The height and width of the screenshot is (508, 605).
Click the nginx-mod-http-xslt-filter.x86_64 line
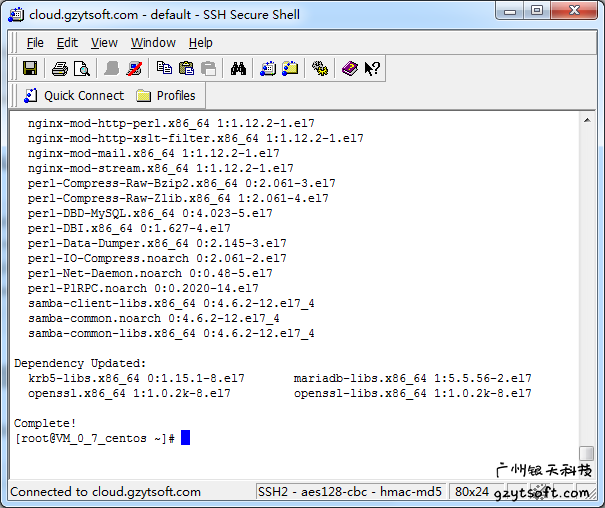[195, 138]
